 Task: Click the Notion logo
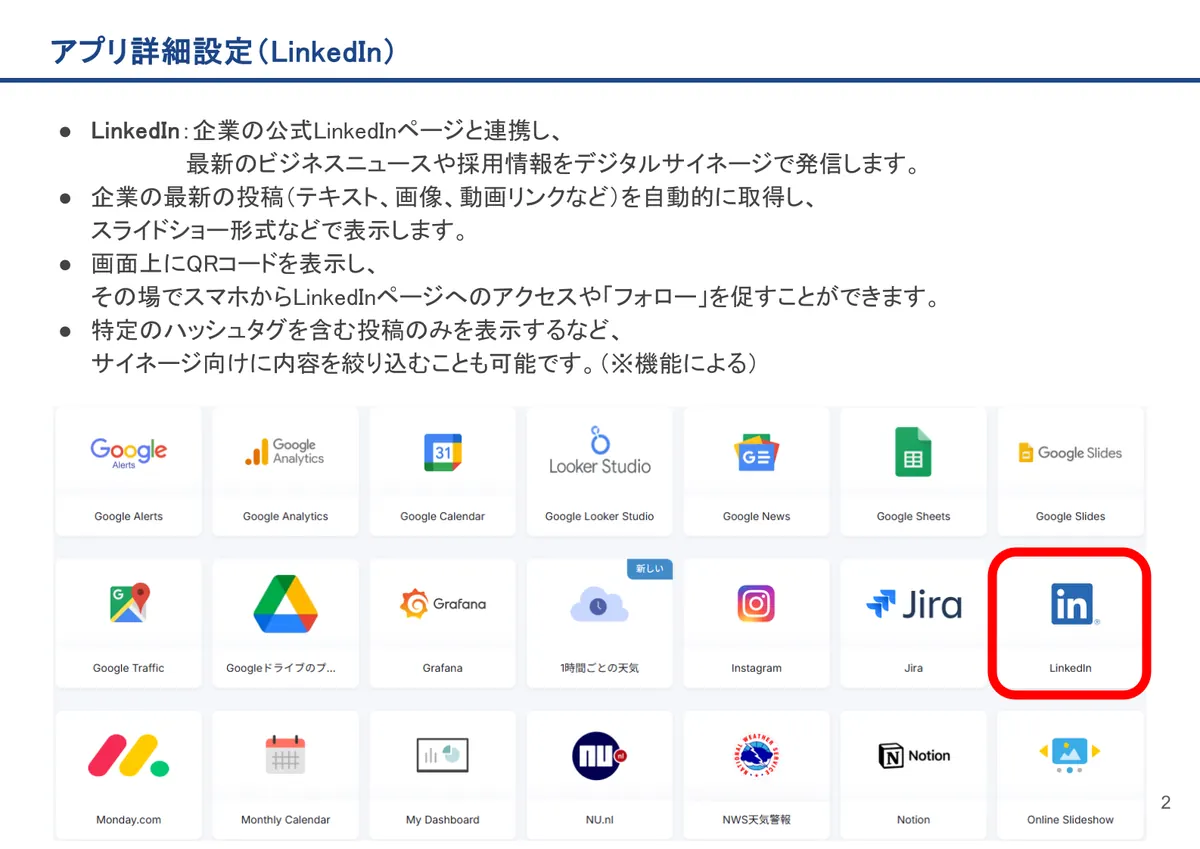(913, 756)
